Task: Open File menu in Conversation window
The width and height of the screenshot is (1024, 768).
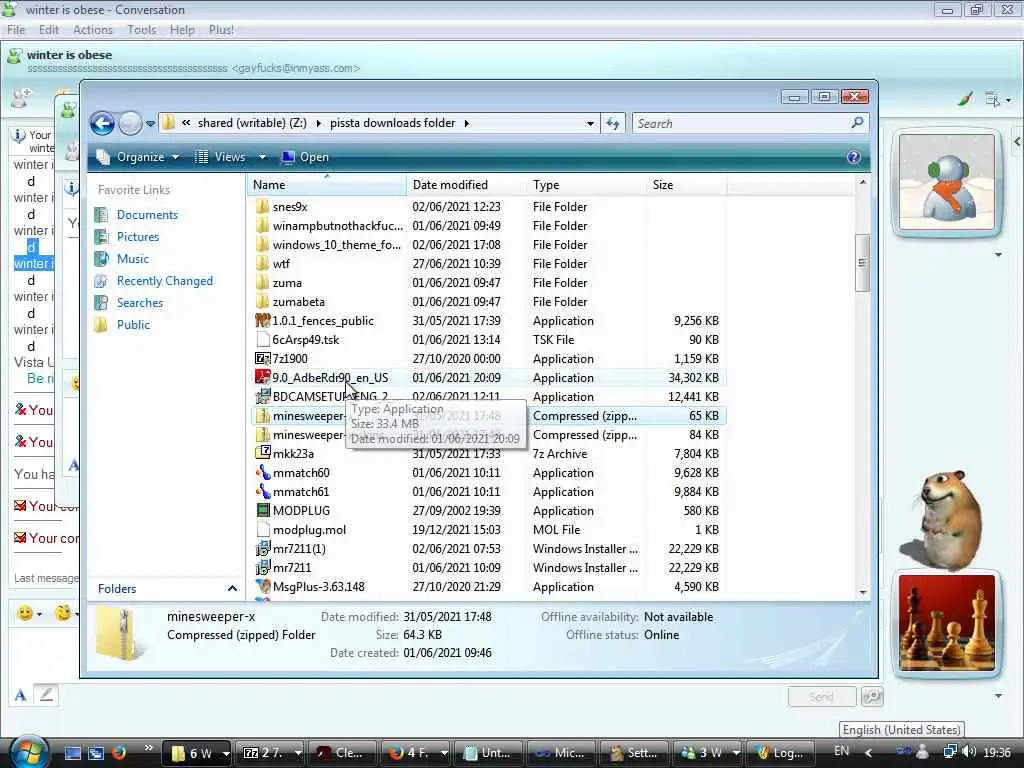Action: pos(16,30)
